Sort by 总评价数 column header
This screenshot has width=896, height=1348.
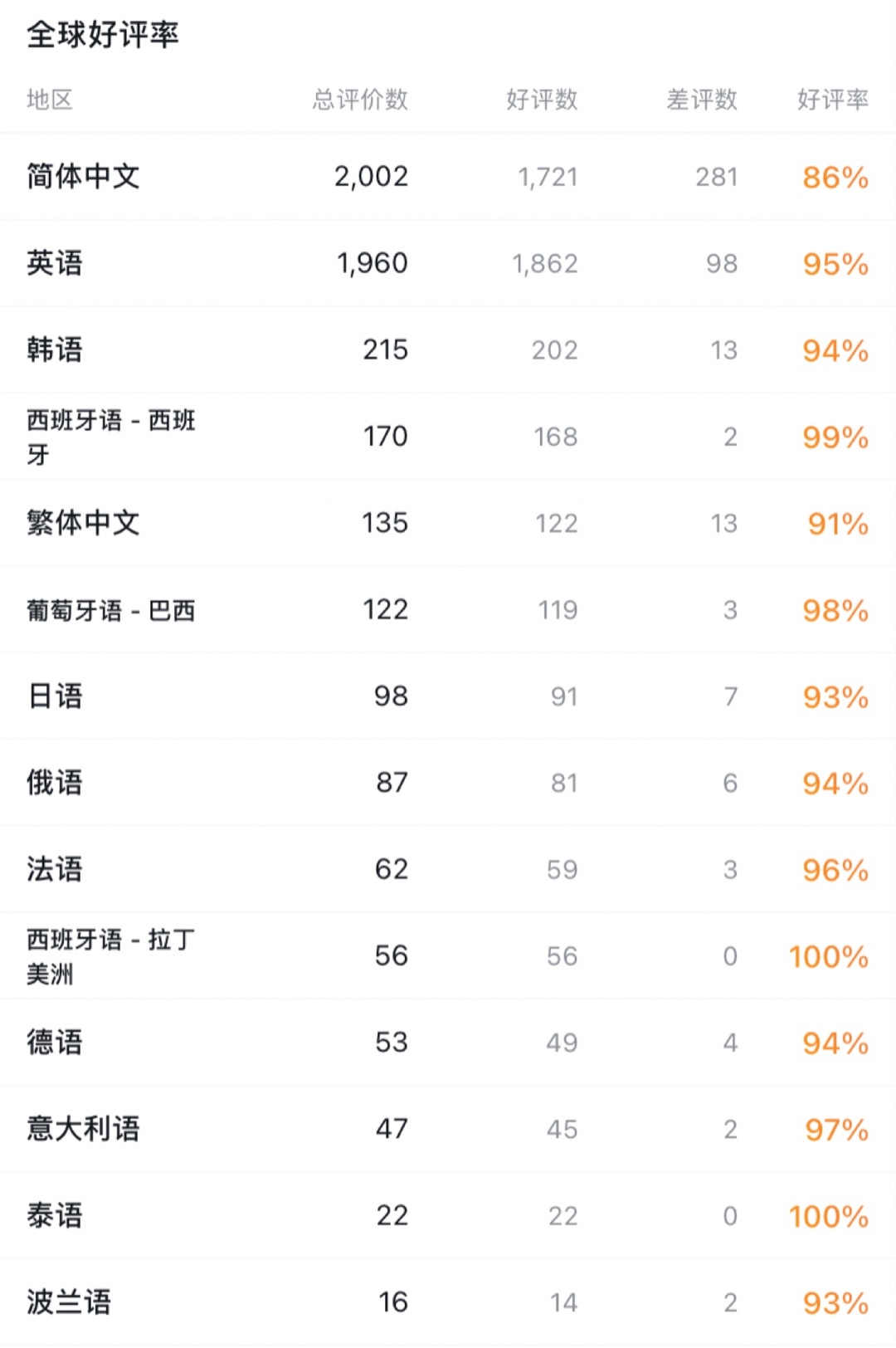[360, 100]
